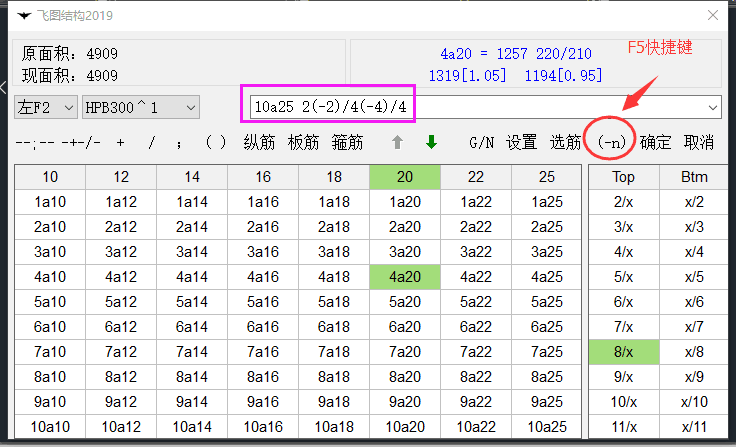This screenshot has width=736, height=447.
Task: Click the --;-- symbol button
Action: click(x=35, y=143)
